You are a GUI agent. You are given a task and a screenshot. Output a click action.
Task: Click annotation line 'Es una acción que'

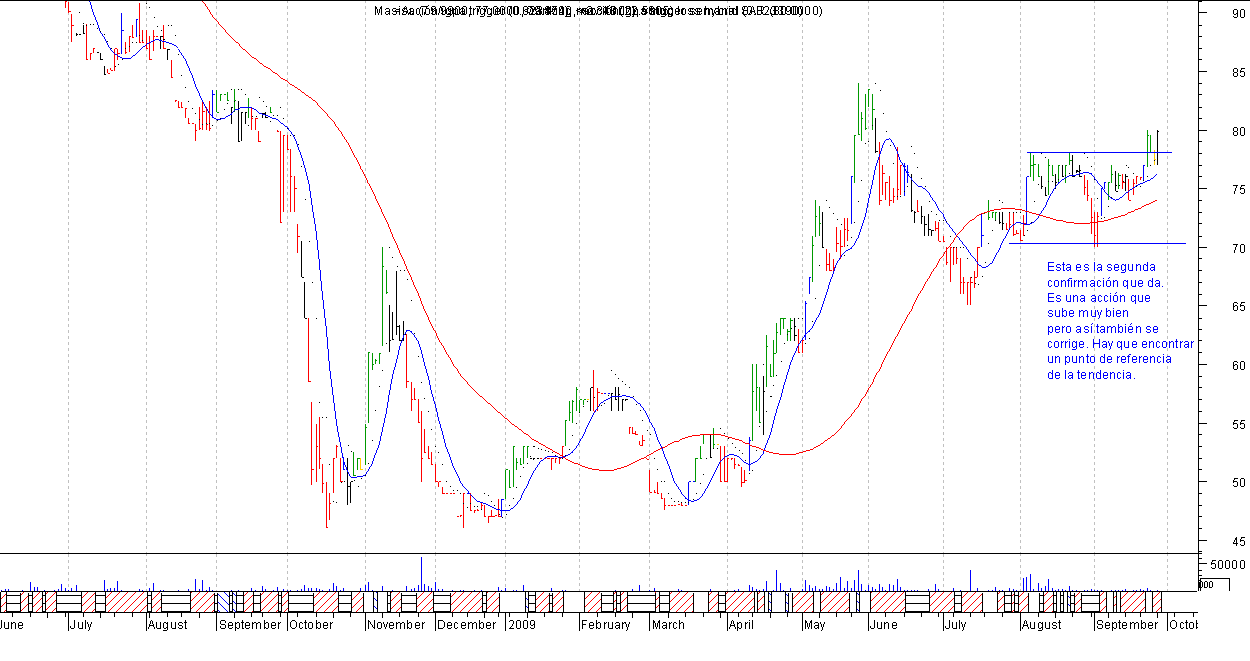(1099, 298)
